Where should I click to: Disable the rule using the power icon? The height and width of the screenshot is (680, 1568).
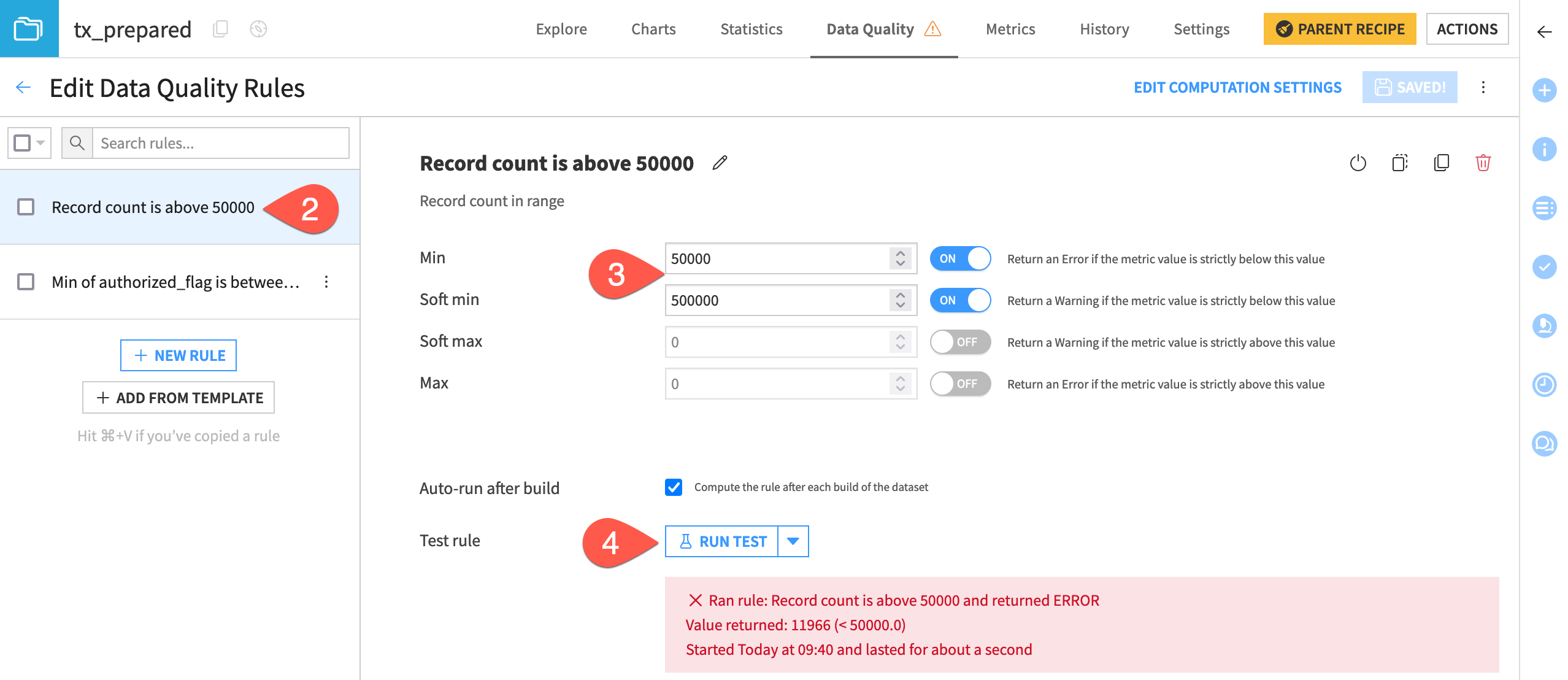point(1358,163)
